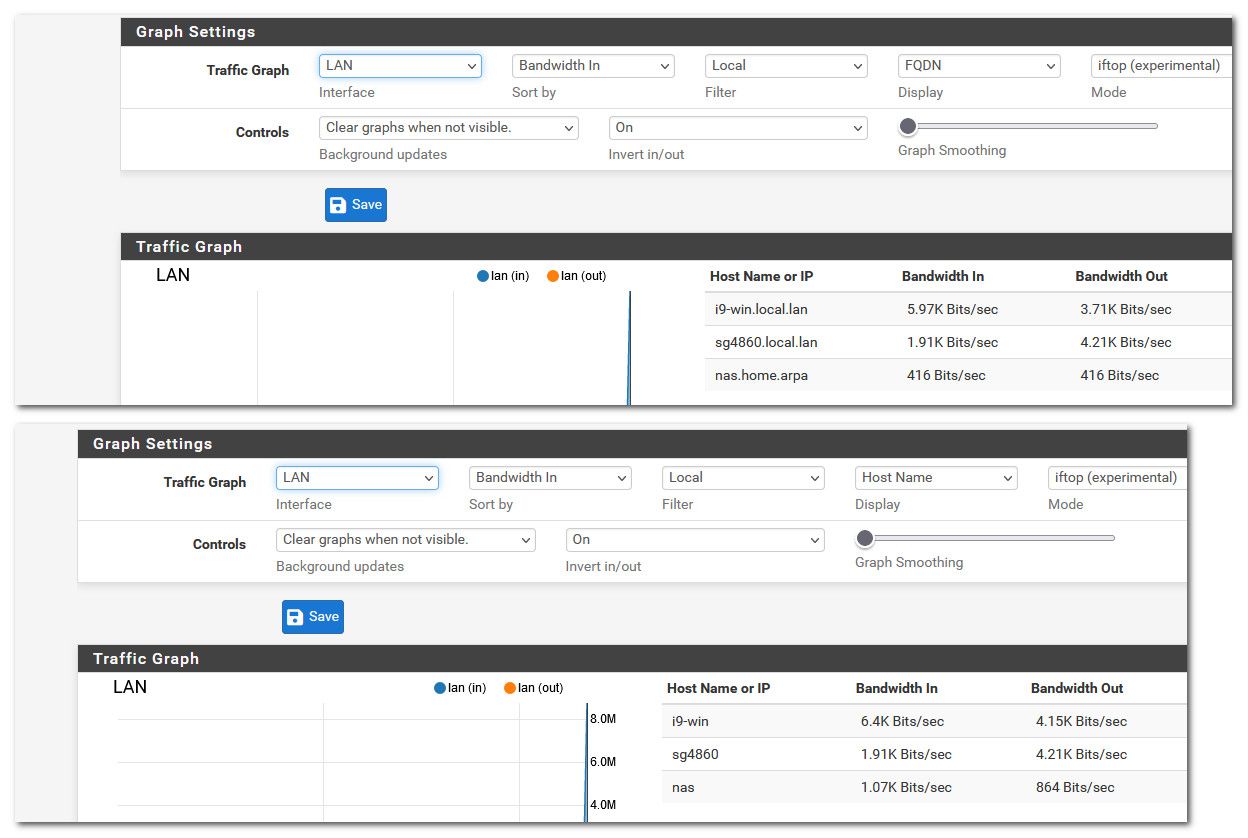Open the Invert in/out dropdown in the Host Name panel

pyautogui.click(x=695, y=540)
